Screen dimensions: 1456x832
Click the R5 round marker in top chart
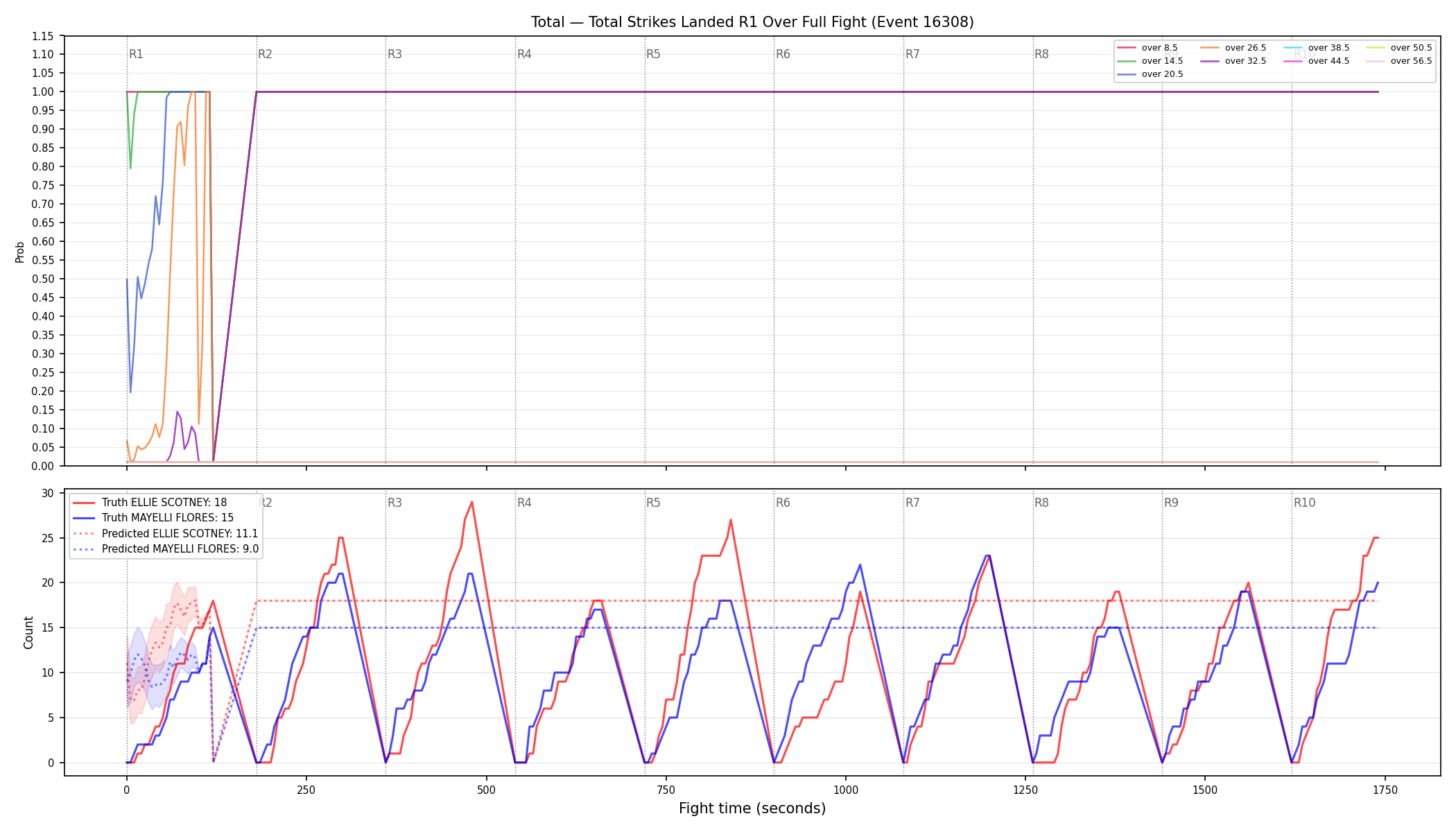pos(653,54)
